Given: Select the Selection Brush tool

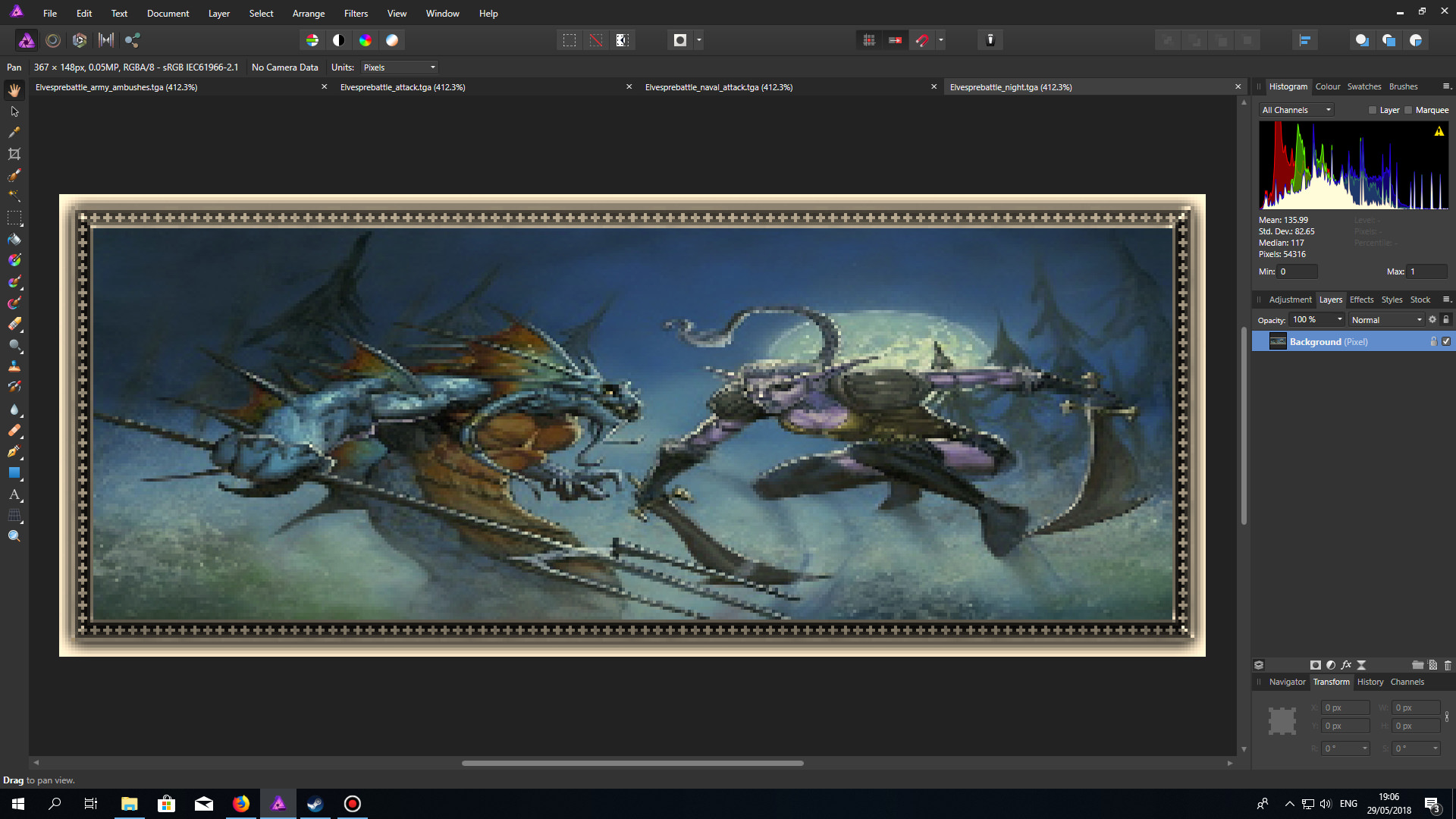Looking at the screenshot, I should tap(14, 175).
